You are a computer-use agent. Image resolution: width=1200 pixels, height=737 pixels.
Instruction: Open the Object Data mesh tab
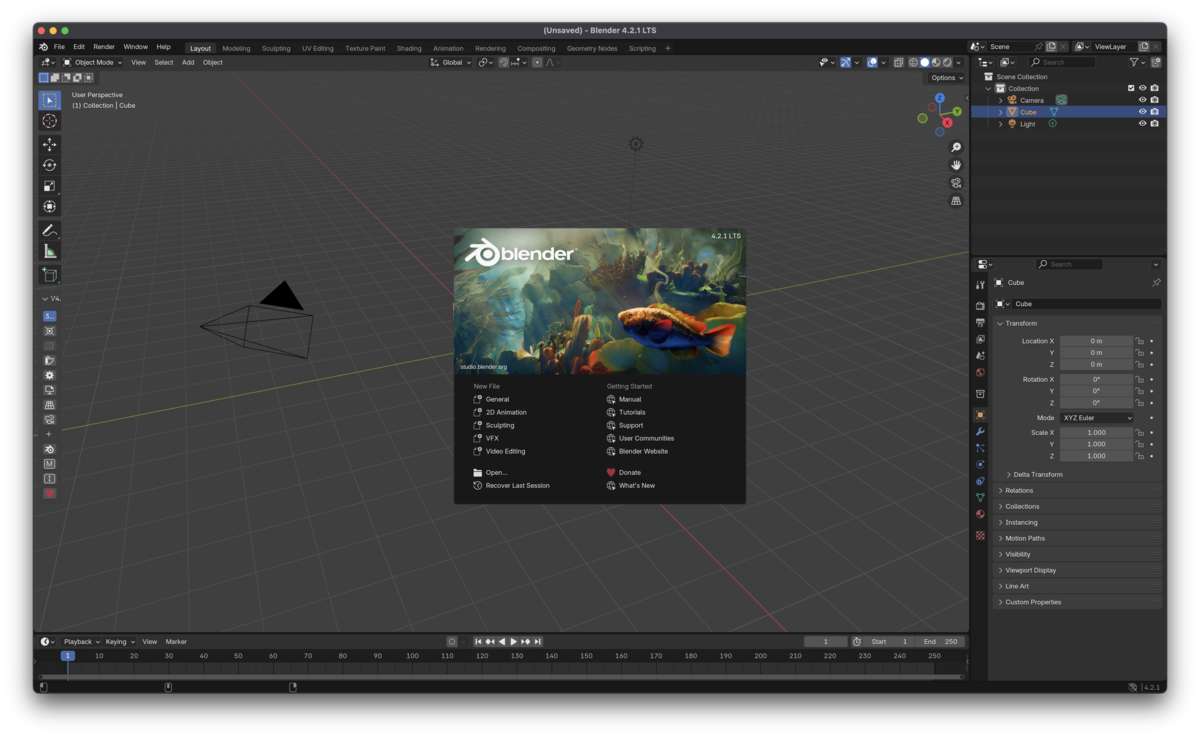[980, 498]
